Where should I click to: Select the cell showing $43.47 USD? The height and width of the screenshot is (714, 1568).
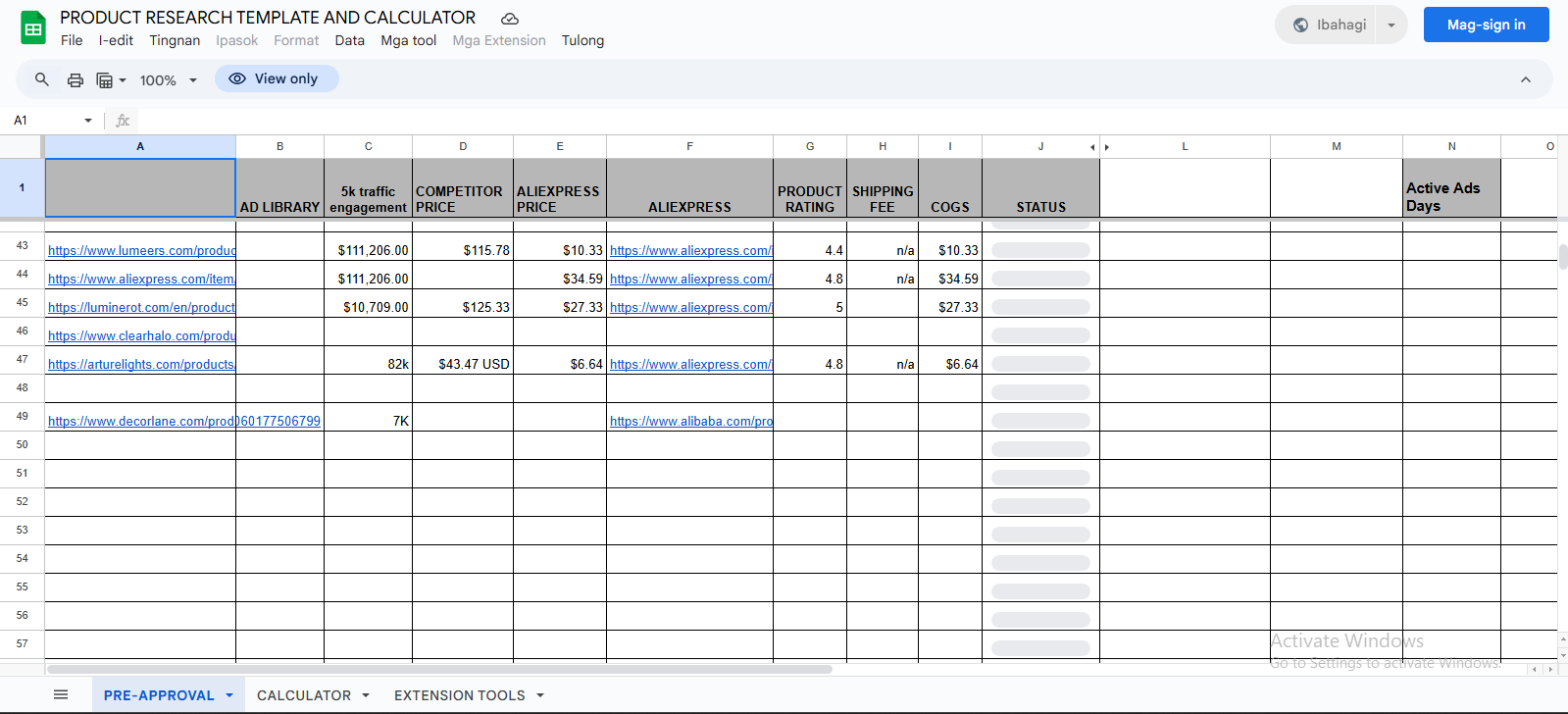coord(463,360)
